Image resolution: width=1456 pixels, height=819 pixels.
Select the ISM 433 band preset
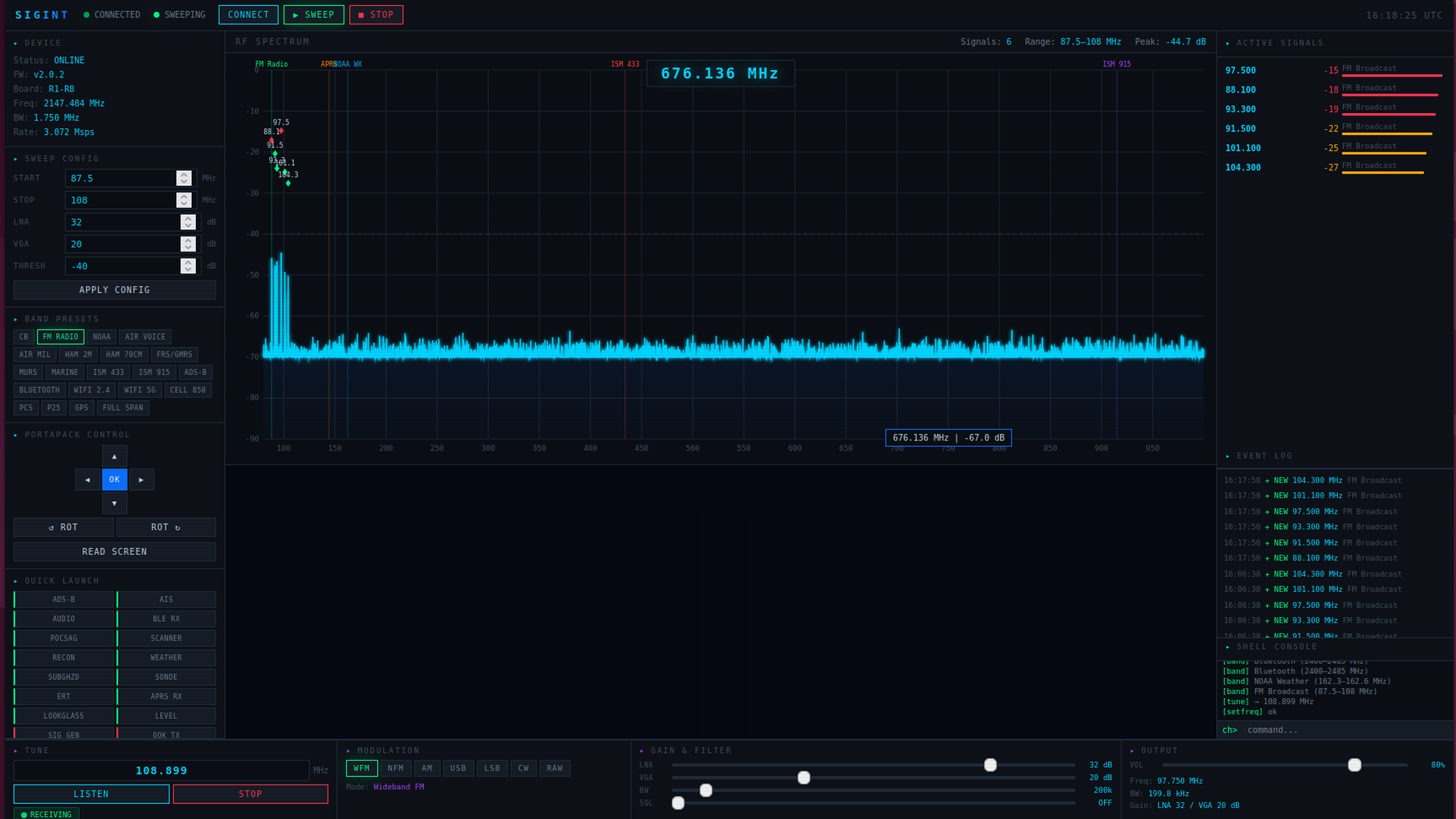pos(108,372)
